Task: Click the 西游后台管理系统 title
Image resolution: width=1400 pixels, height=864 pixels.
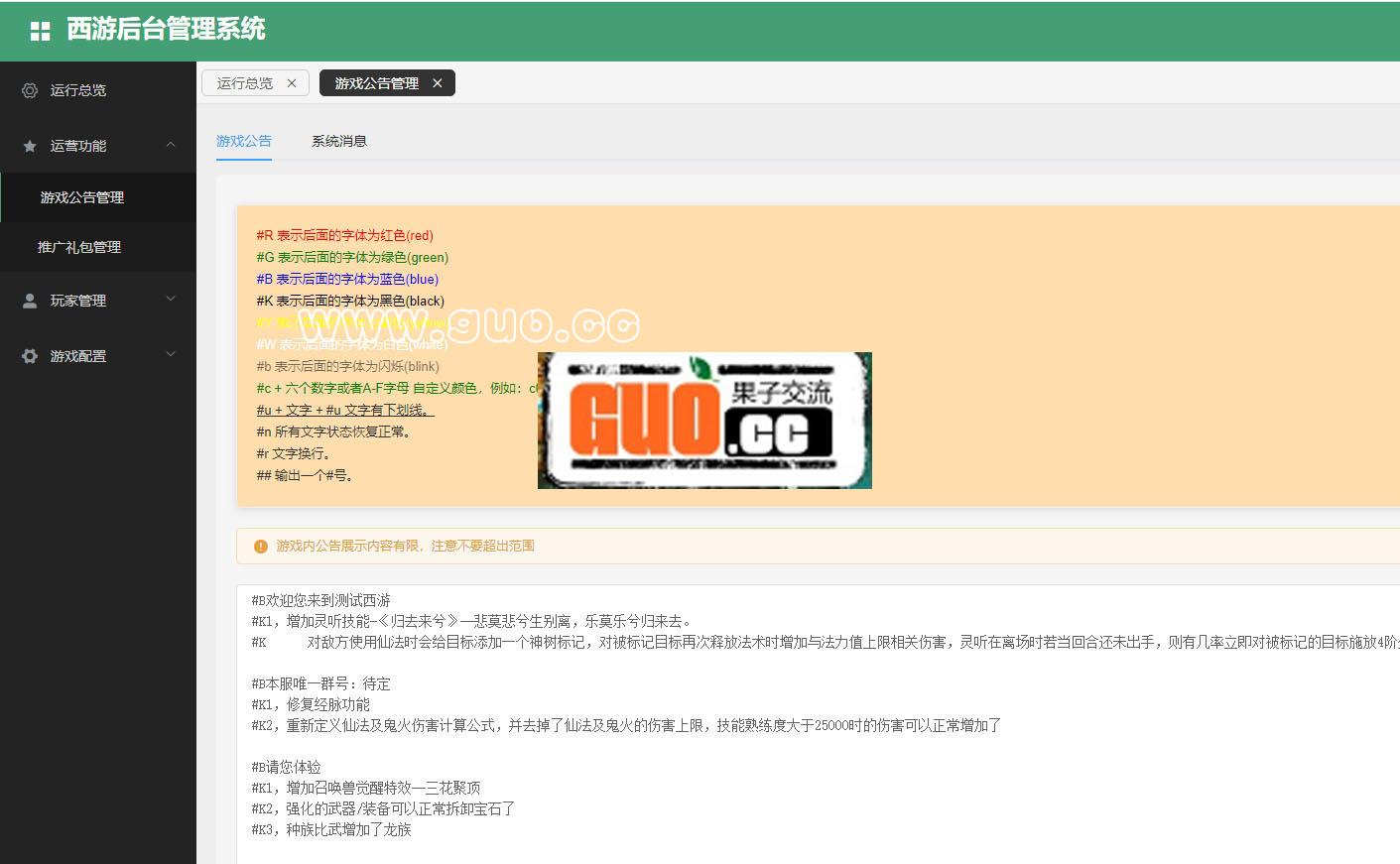Action: (x=166, y=30)
